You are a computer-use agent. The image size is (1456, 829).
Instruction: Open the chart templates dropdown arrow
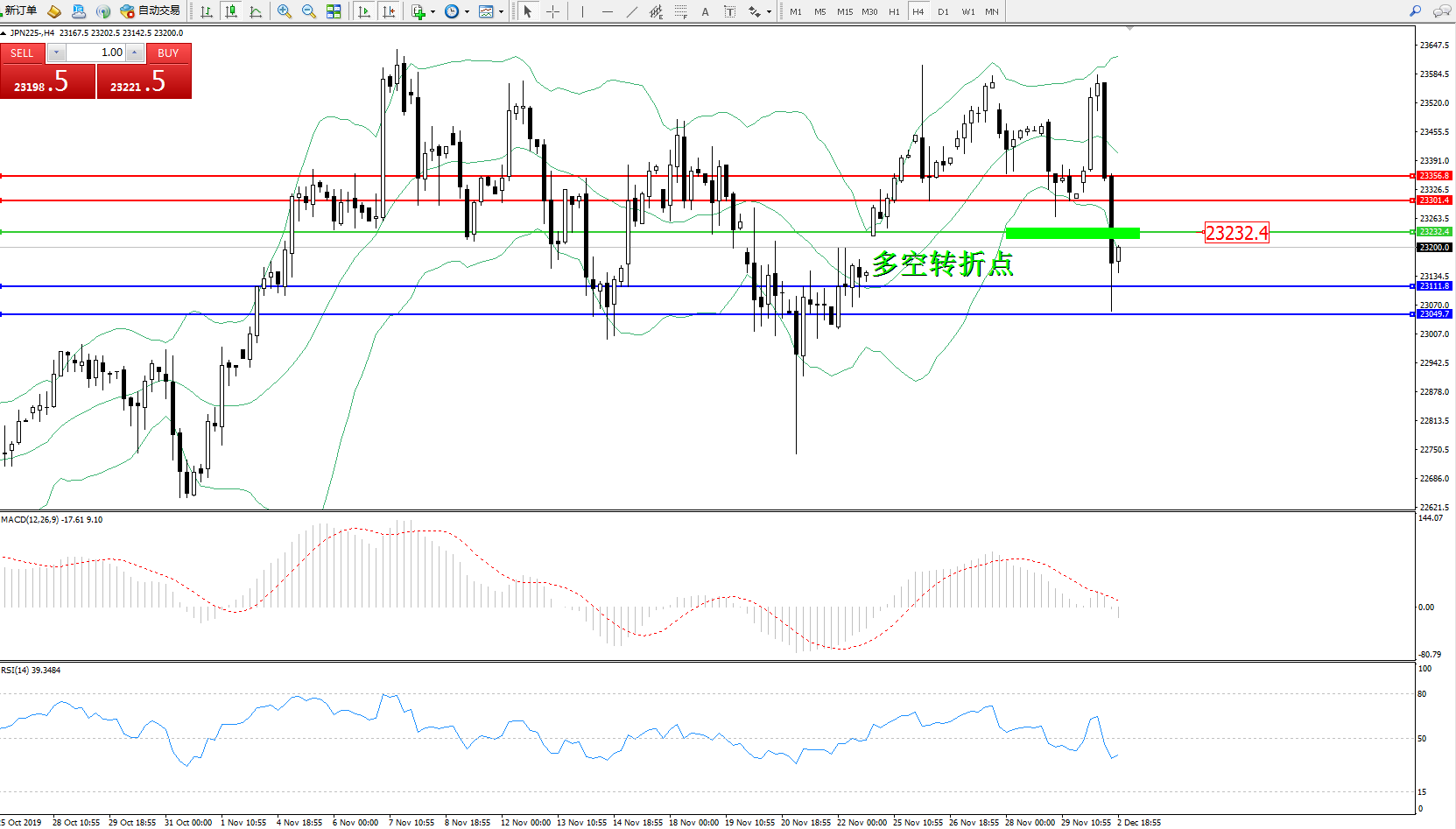click(x=501, y=12)
